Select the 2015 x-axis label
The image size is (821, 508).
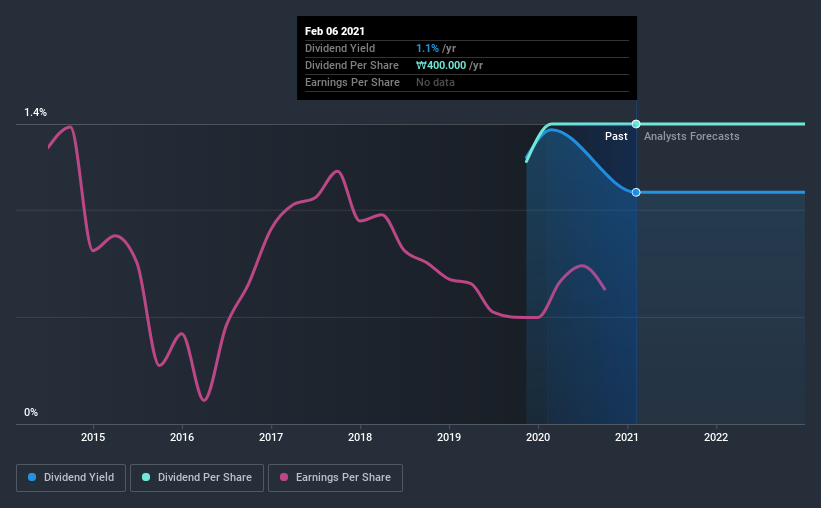point(93,437)
